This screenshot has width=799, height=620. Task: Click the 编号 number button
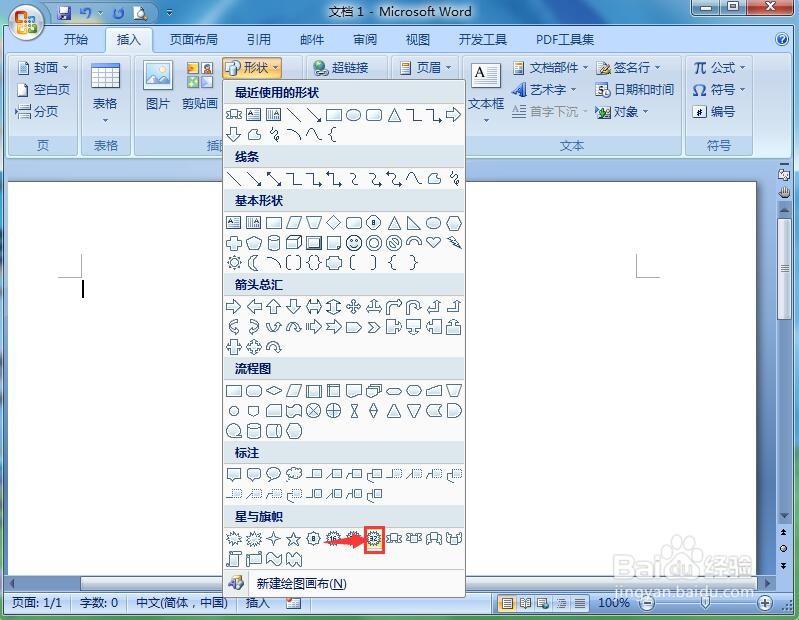click(714, 112)
